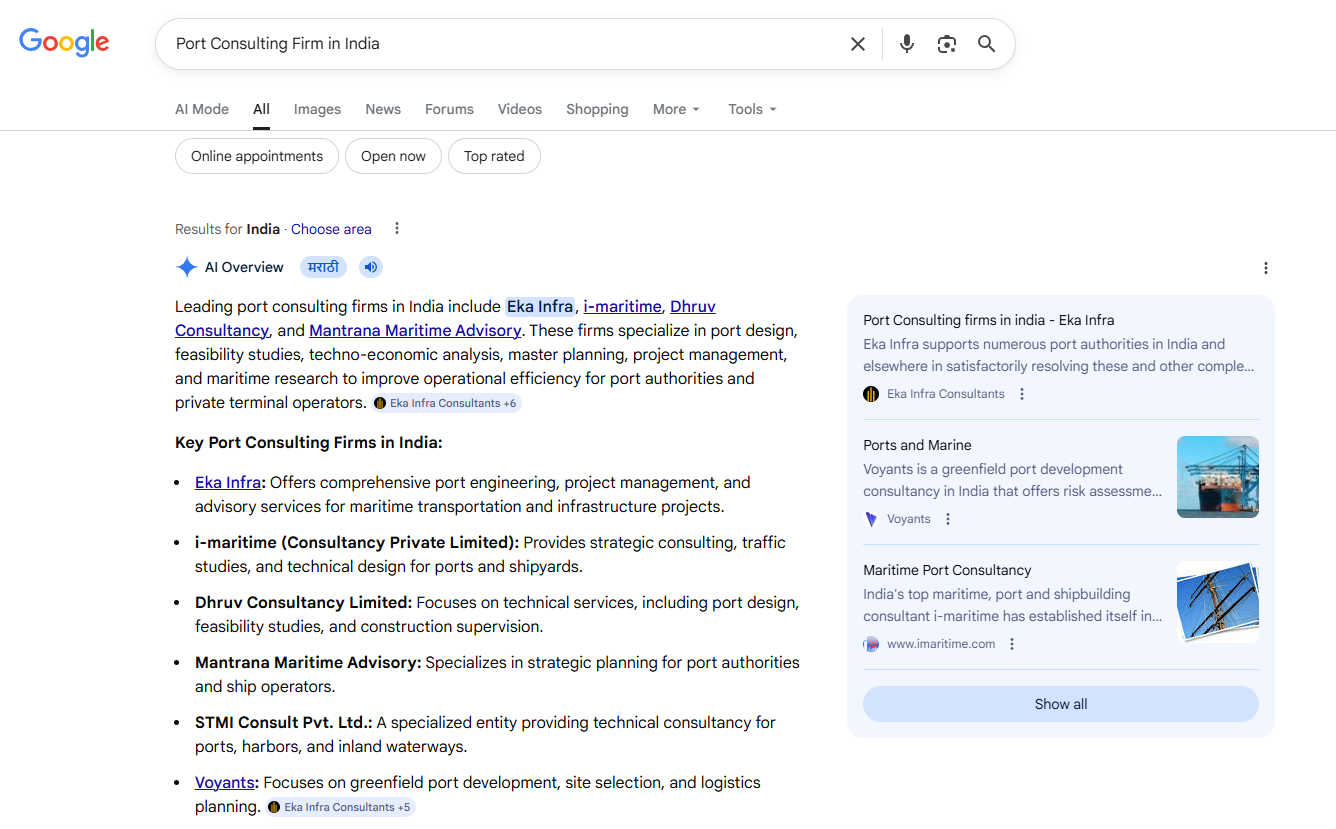Open Ports and Marine source title
The height and width of the screenshot is (829, 1336).
[917, 445]
